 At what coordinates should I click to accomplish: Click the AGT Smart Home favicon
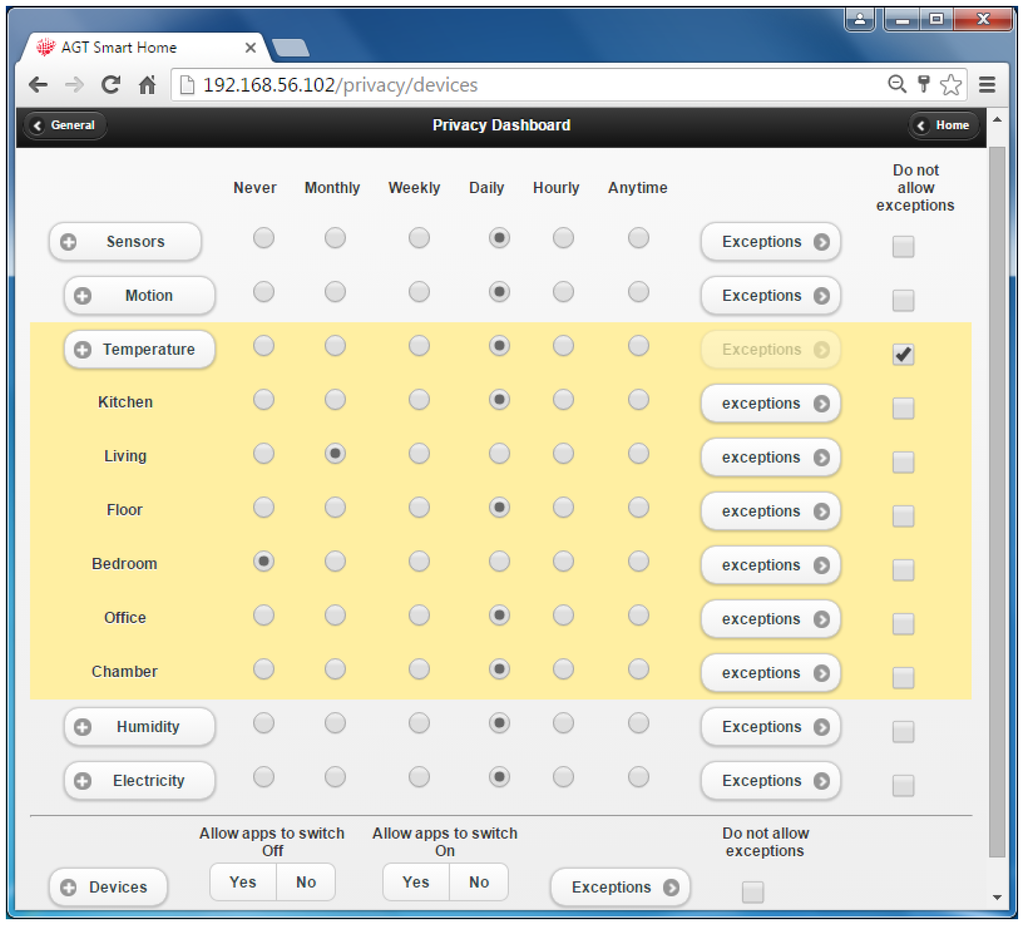[45, 47]
